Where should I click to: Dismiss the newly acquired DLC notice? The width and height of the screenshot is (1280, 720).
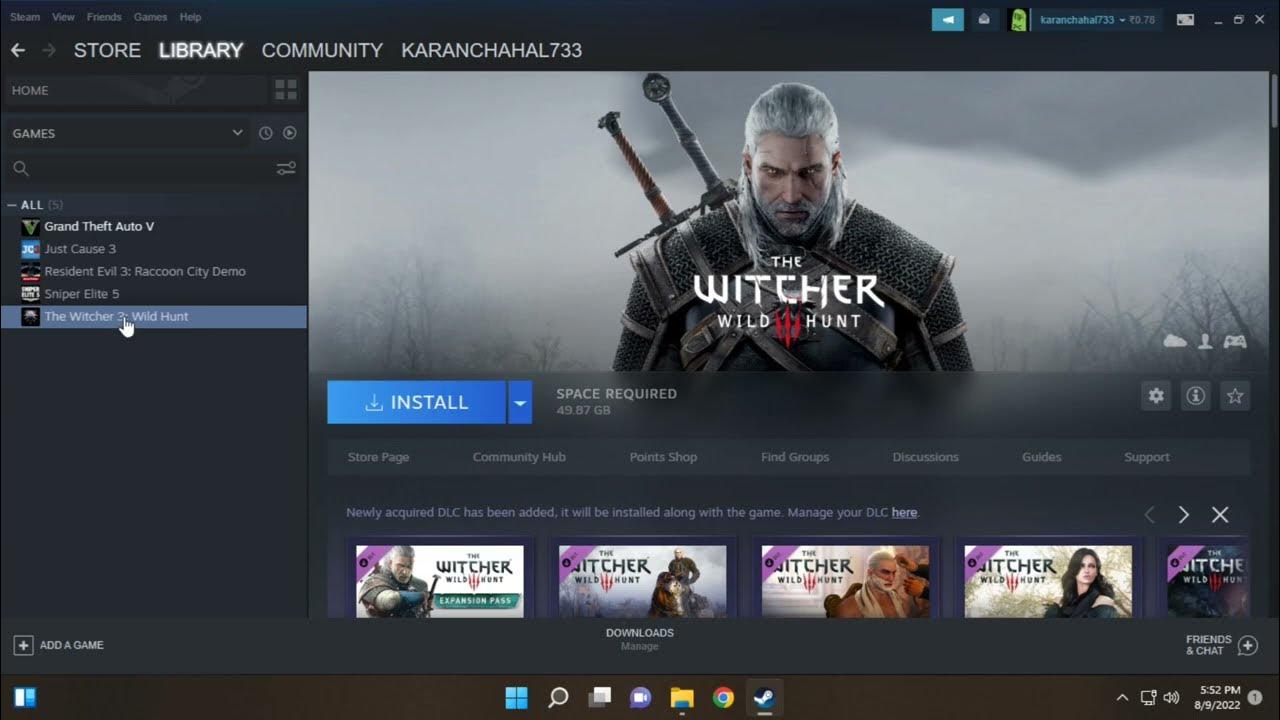click(x=1220, y=514)
